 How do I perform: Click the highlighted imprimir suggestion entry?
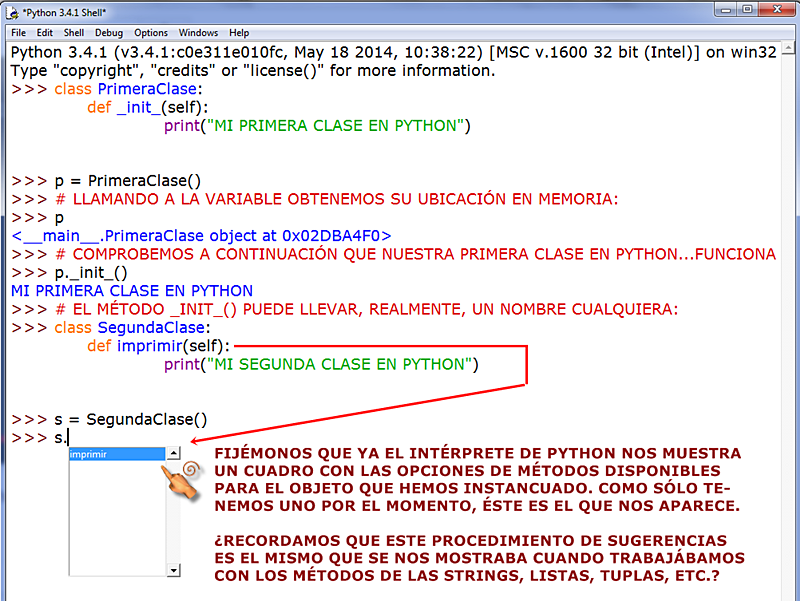(x=100, y=451)
